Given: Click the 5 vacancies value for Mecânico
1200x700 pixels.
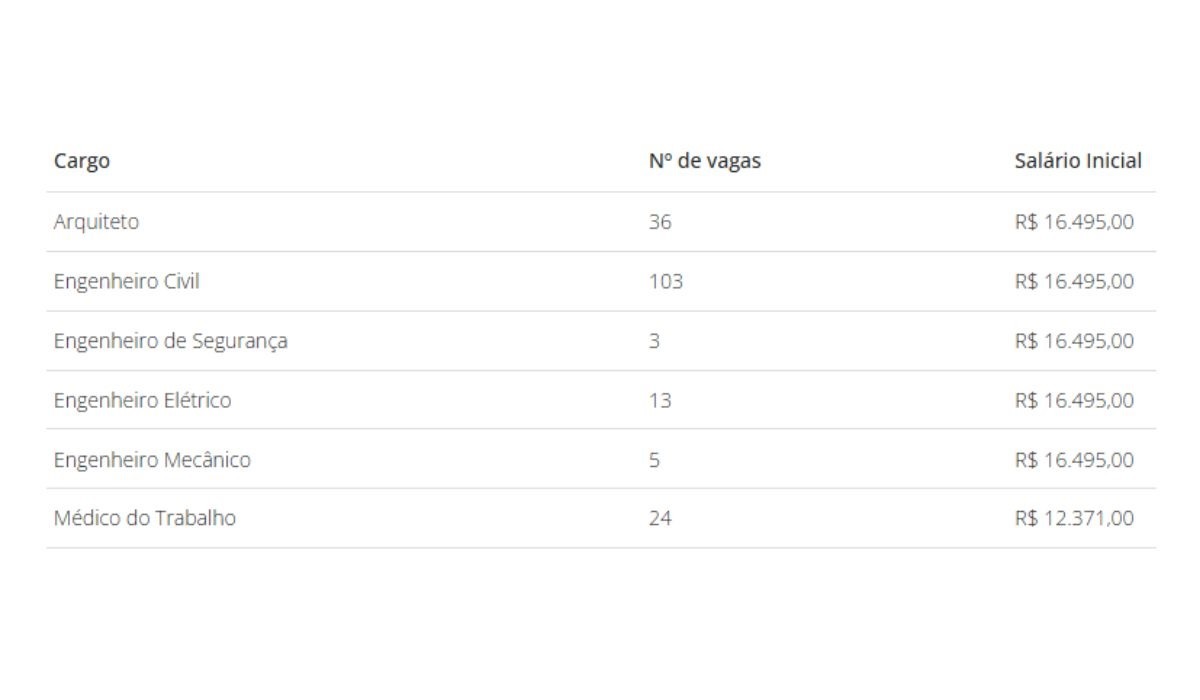Looking at the screenshot, I should (x=654, y=460).
